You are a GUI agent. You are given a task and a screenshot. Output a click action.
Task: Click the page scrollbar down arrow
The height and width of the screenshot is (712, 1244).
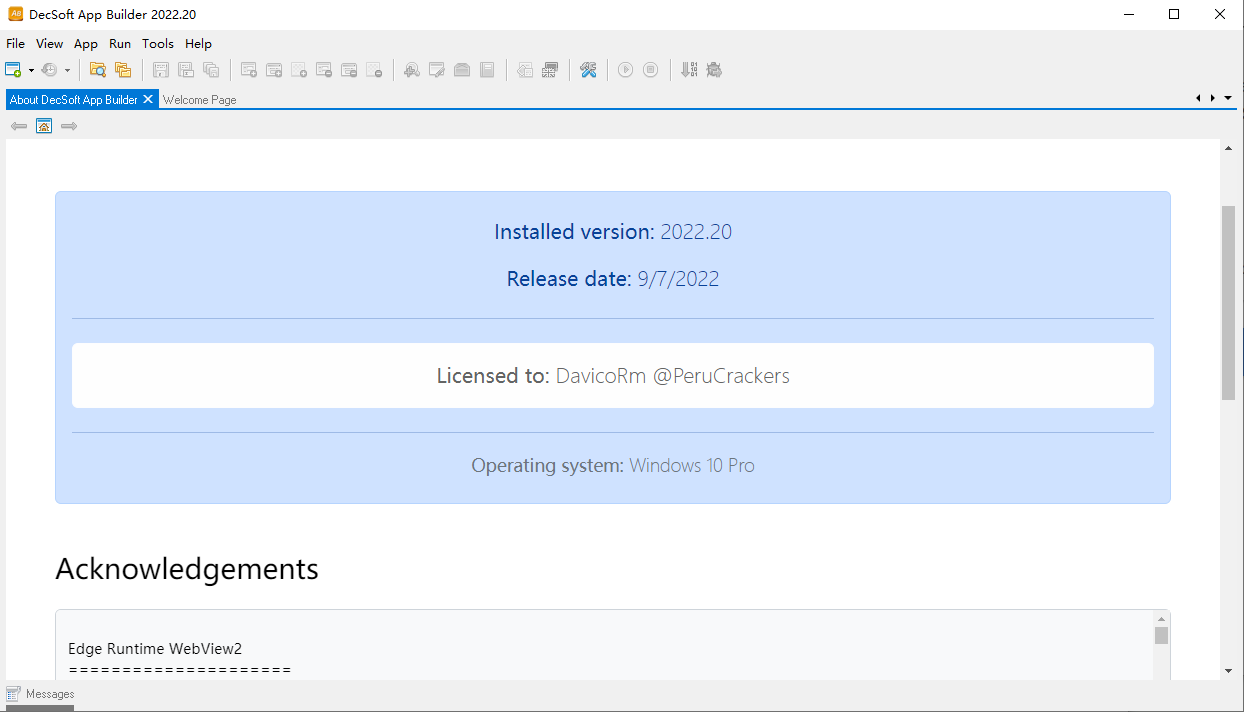[1228, 670]
